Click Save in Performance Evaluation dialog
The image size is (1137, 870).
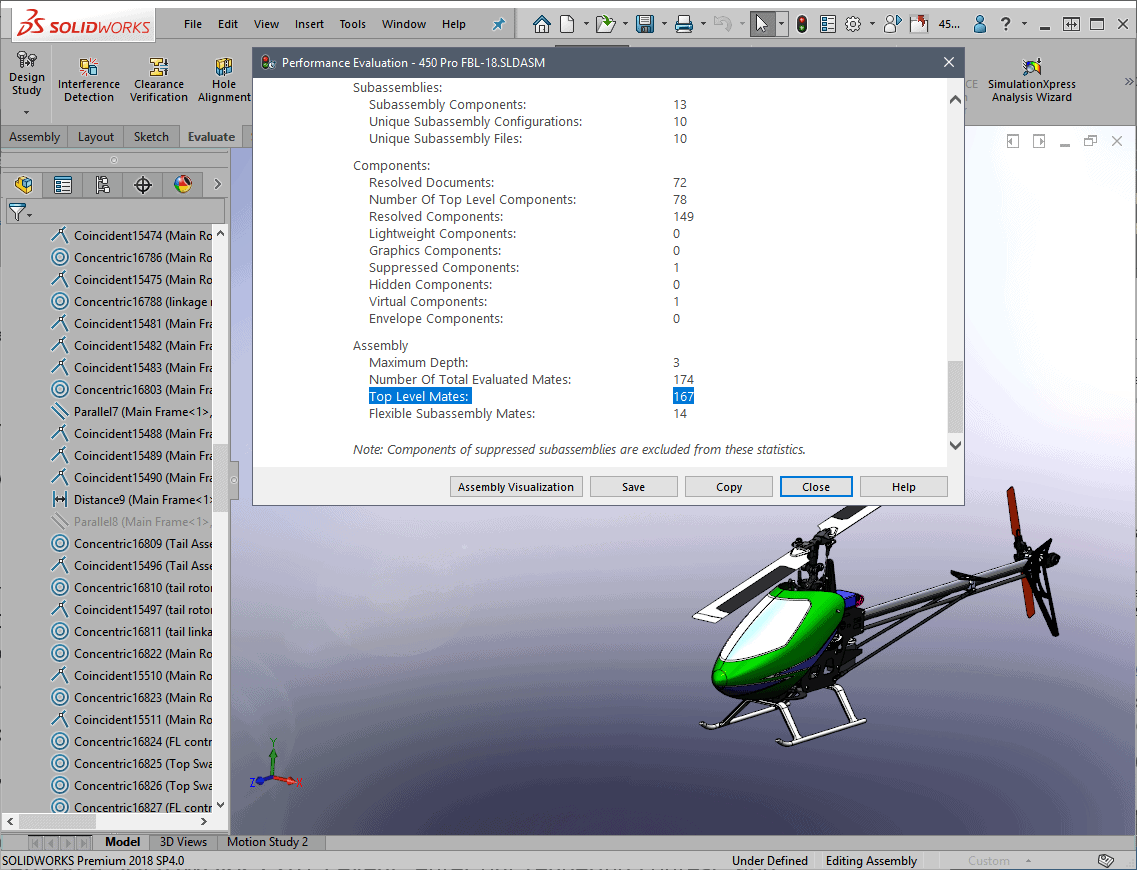[x=633, y=487]
